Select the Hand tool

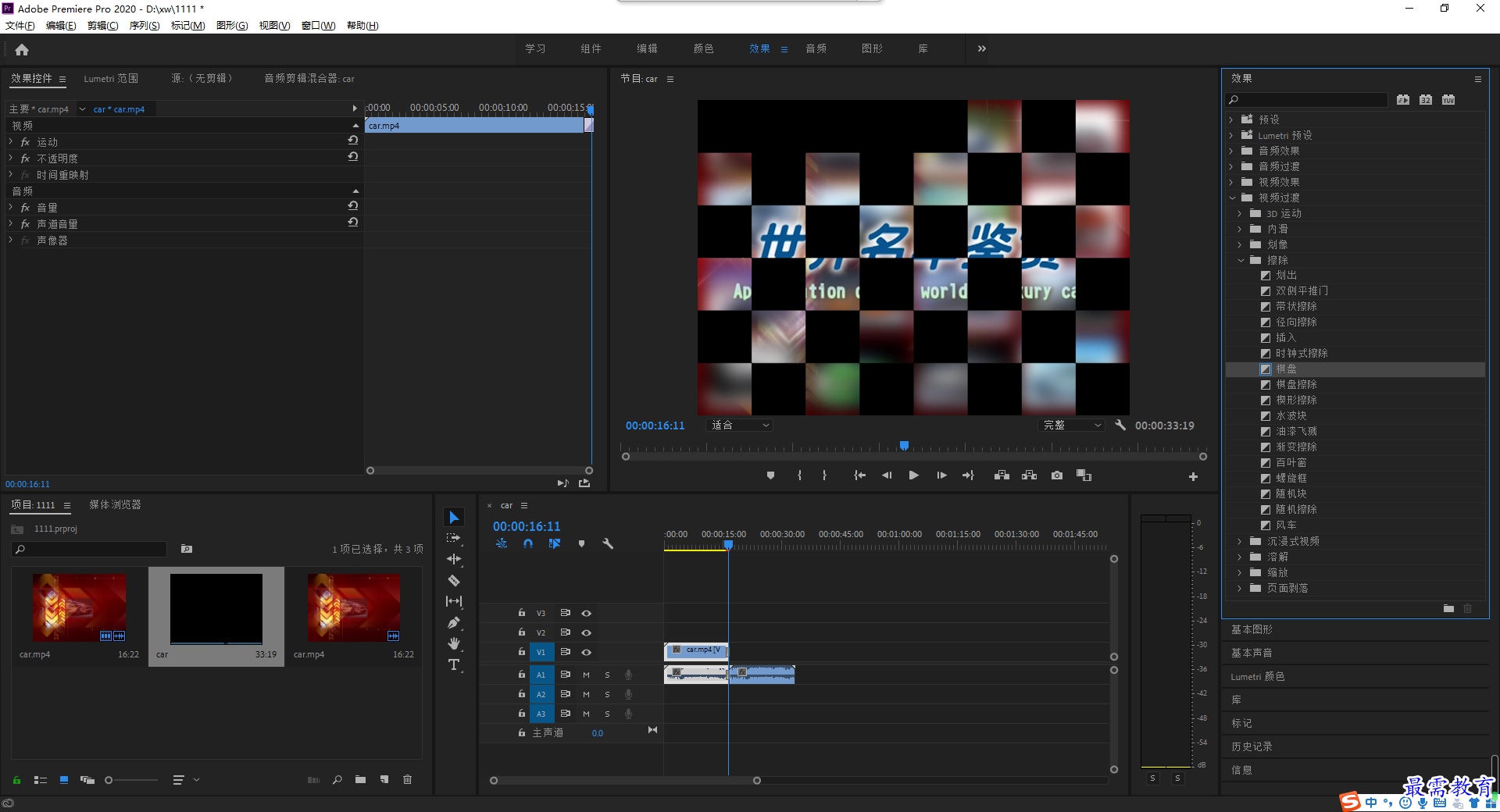(x=454, y=643)
